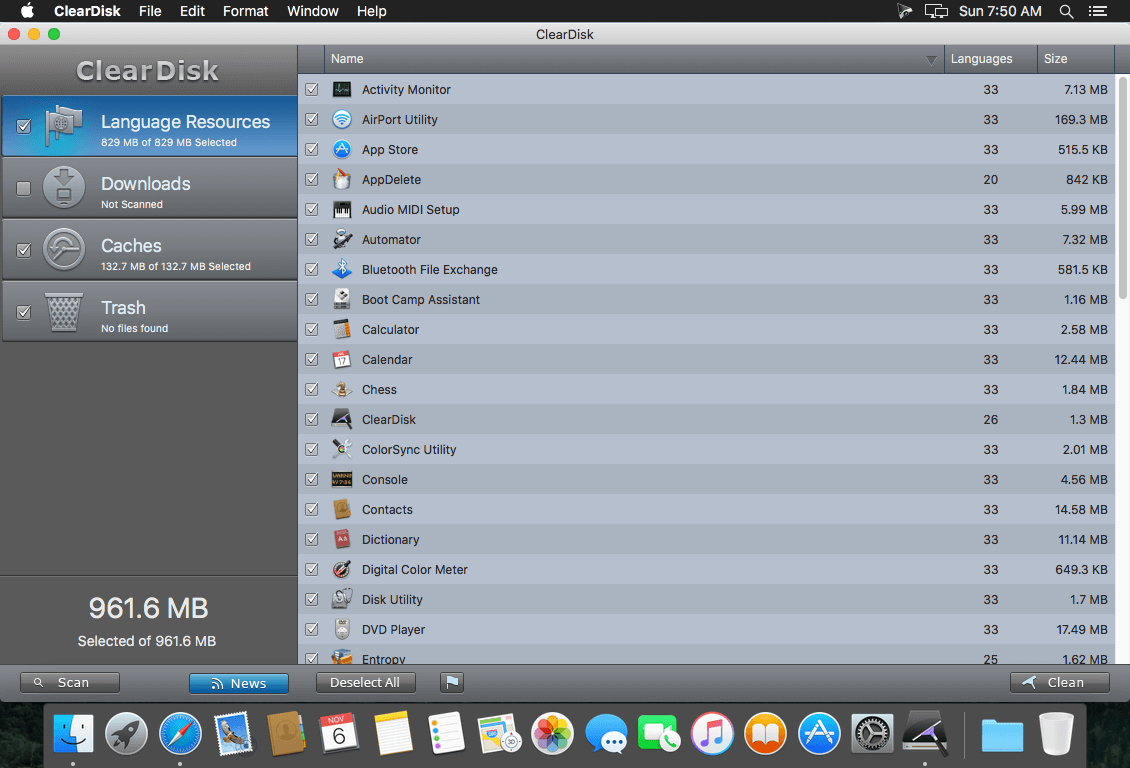Click the Disk Utility stethoscope icon

point(342,599)
